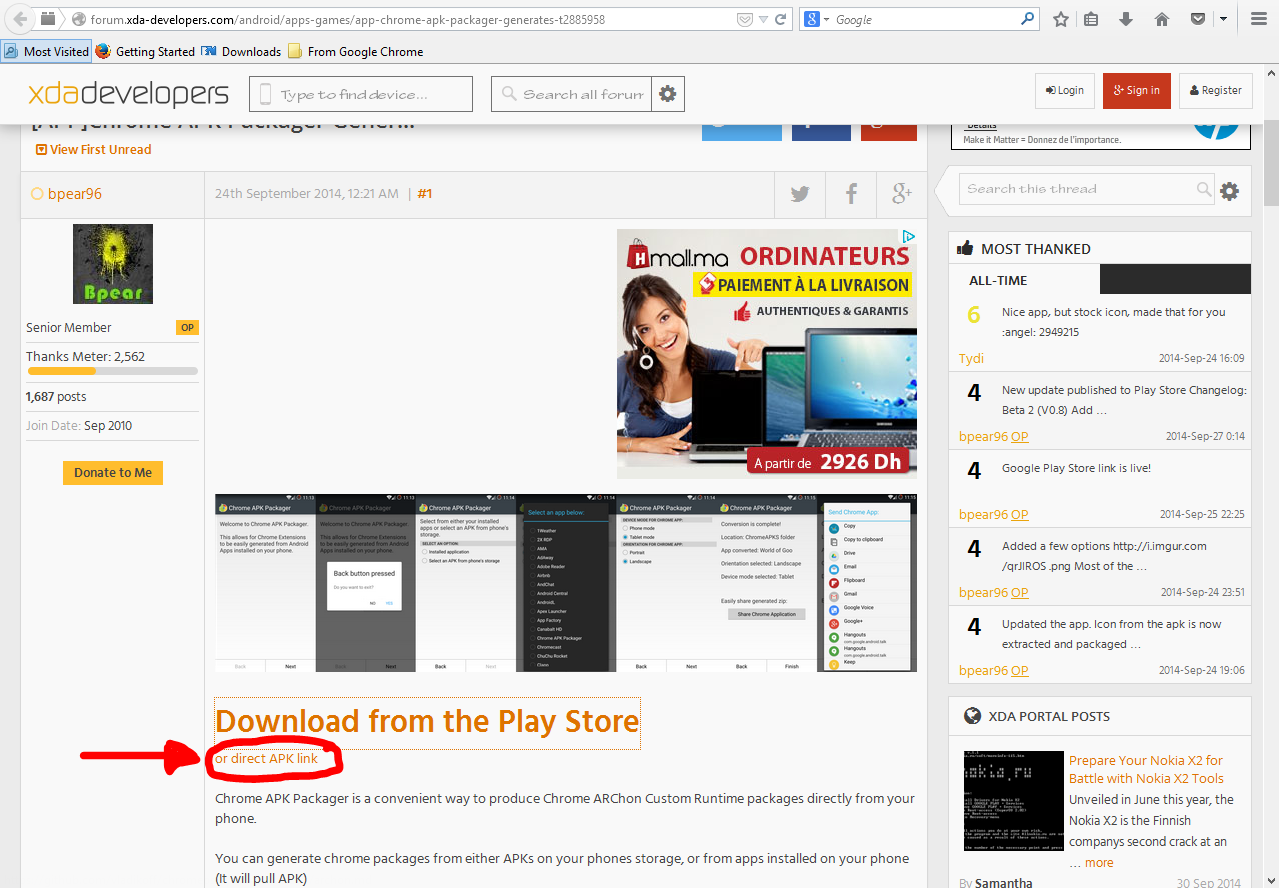Open the Pocket icon in the address bar
The width and height of the screenshot is (1279, 888).
point(744,19)
